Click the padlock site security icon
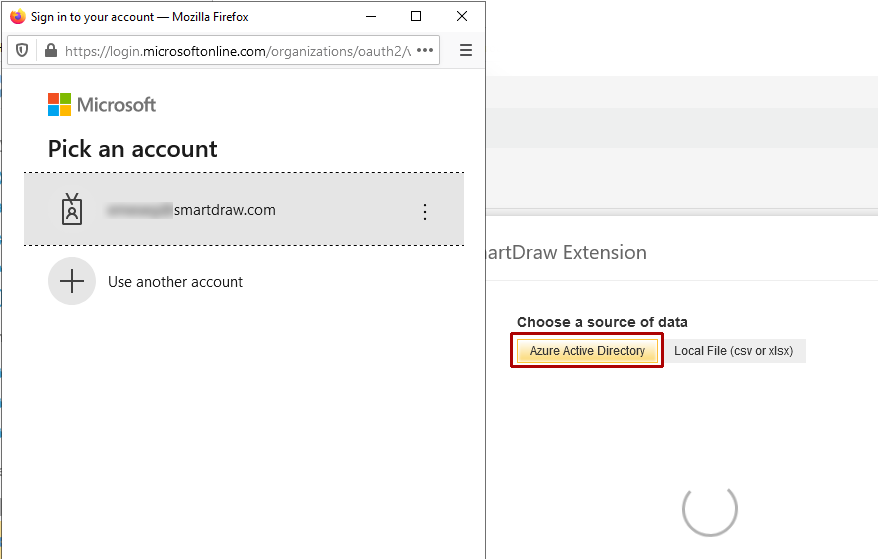Viewport: 878px width, 559px height. click(50, 50)
